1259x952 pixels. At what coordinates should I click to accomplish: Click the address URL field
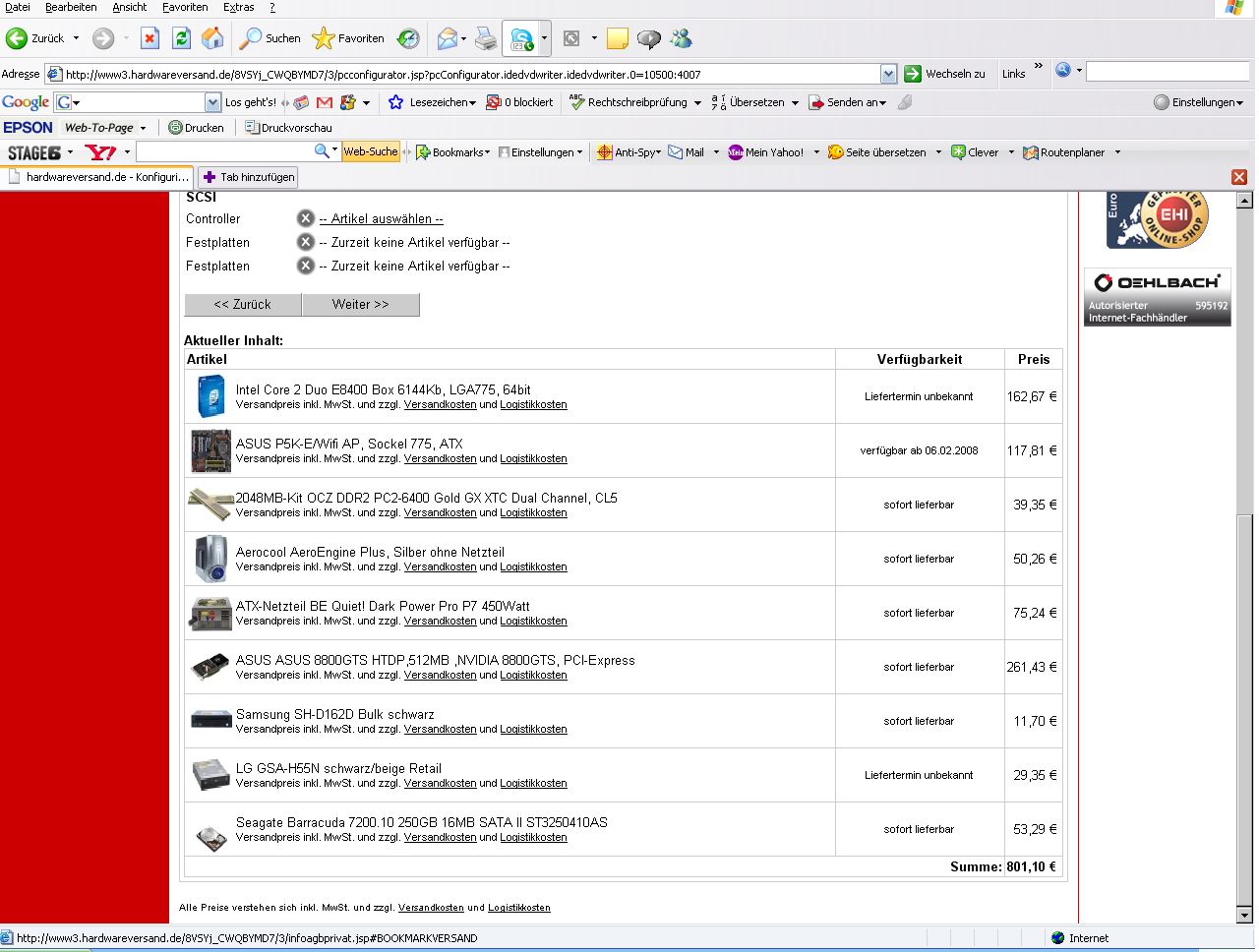click(x=462, y=74)
